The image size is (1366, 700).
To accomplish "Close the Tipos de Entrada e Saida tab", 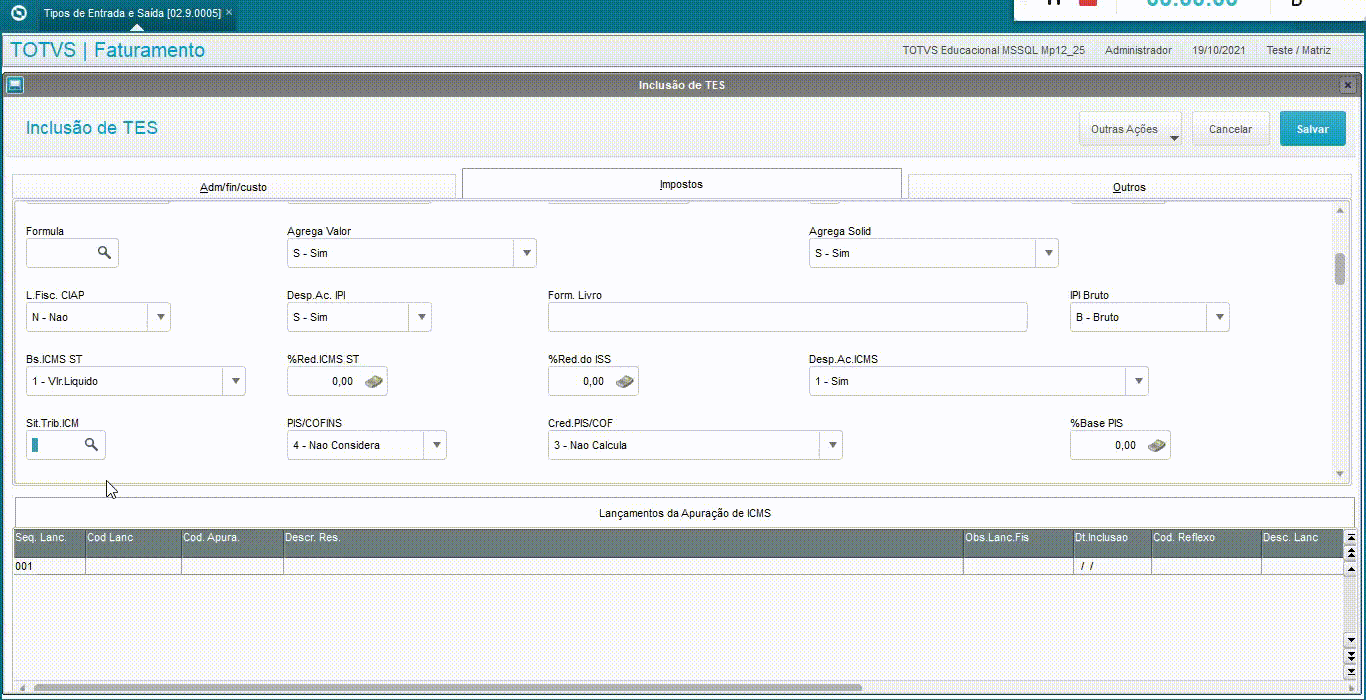I will pyautogui.click(x=229, y=13).
